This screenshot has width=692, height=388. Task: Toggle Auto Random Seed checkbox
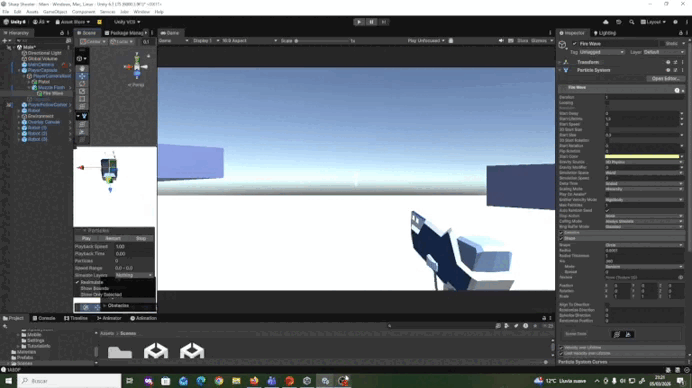(x=607, y=211)
